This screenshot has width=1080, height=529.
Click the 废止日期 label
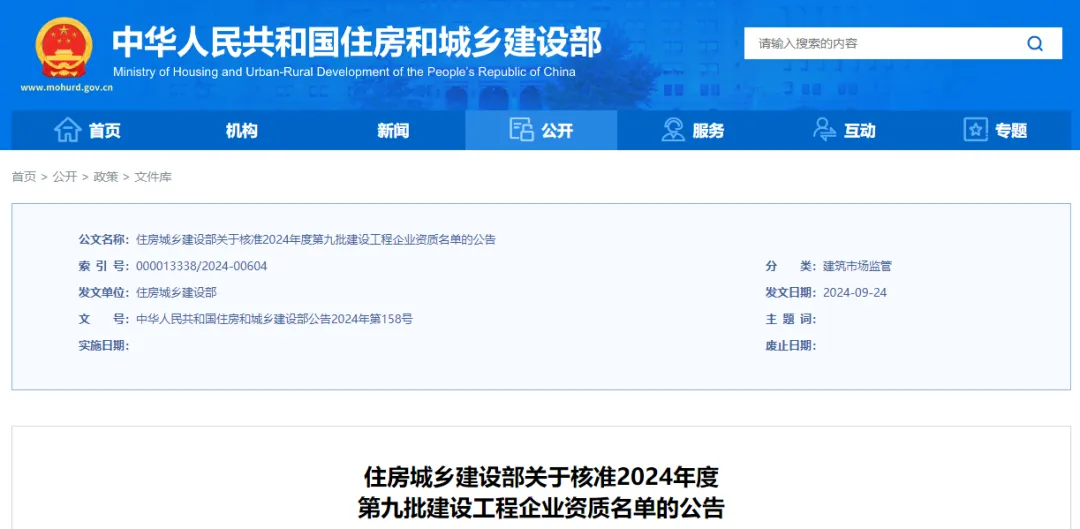point(791,346)
